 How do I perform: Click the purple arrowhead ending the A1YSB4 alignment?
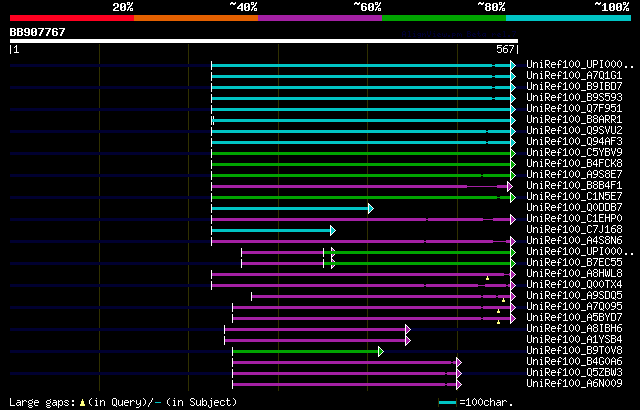(408, 340)
